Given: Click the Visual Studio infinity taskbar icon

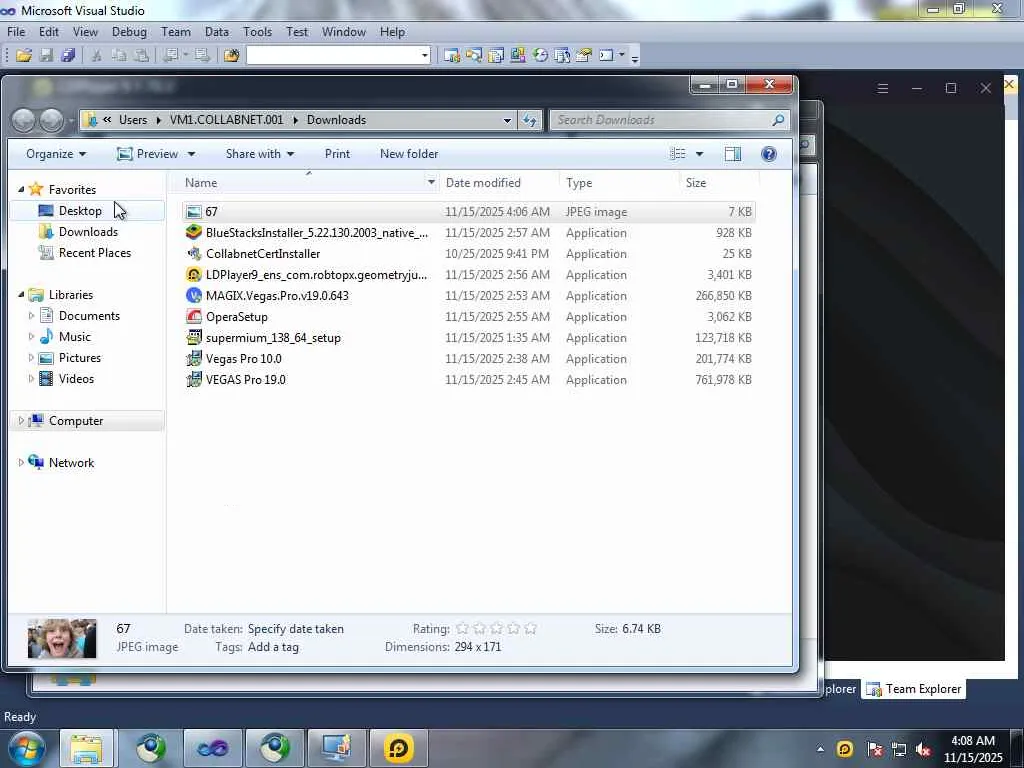Looking at the screenshot, I should coord(213,748).
